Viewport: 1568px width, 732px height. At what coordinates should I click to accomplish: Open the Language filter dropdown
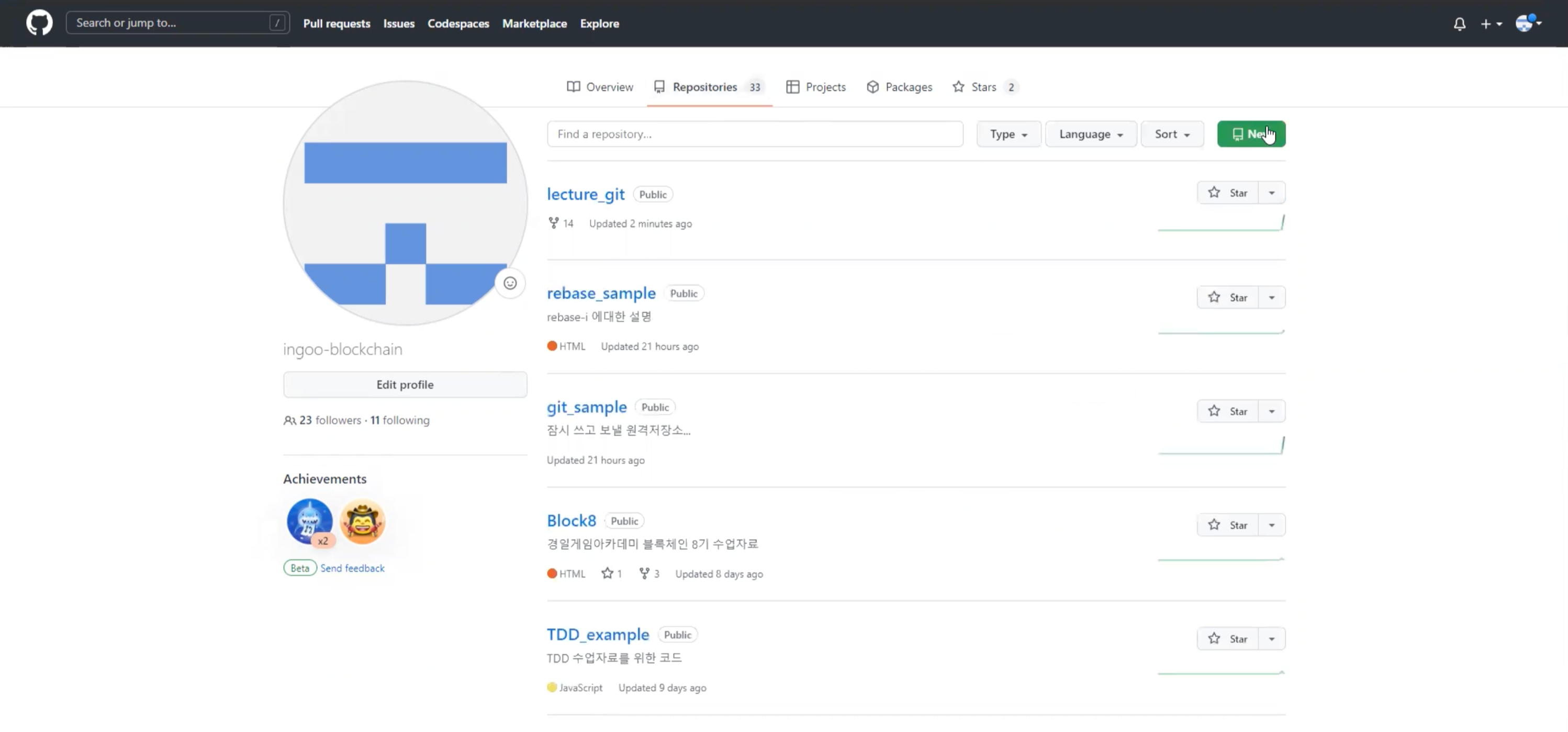(x=1090, y=134)
